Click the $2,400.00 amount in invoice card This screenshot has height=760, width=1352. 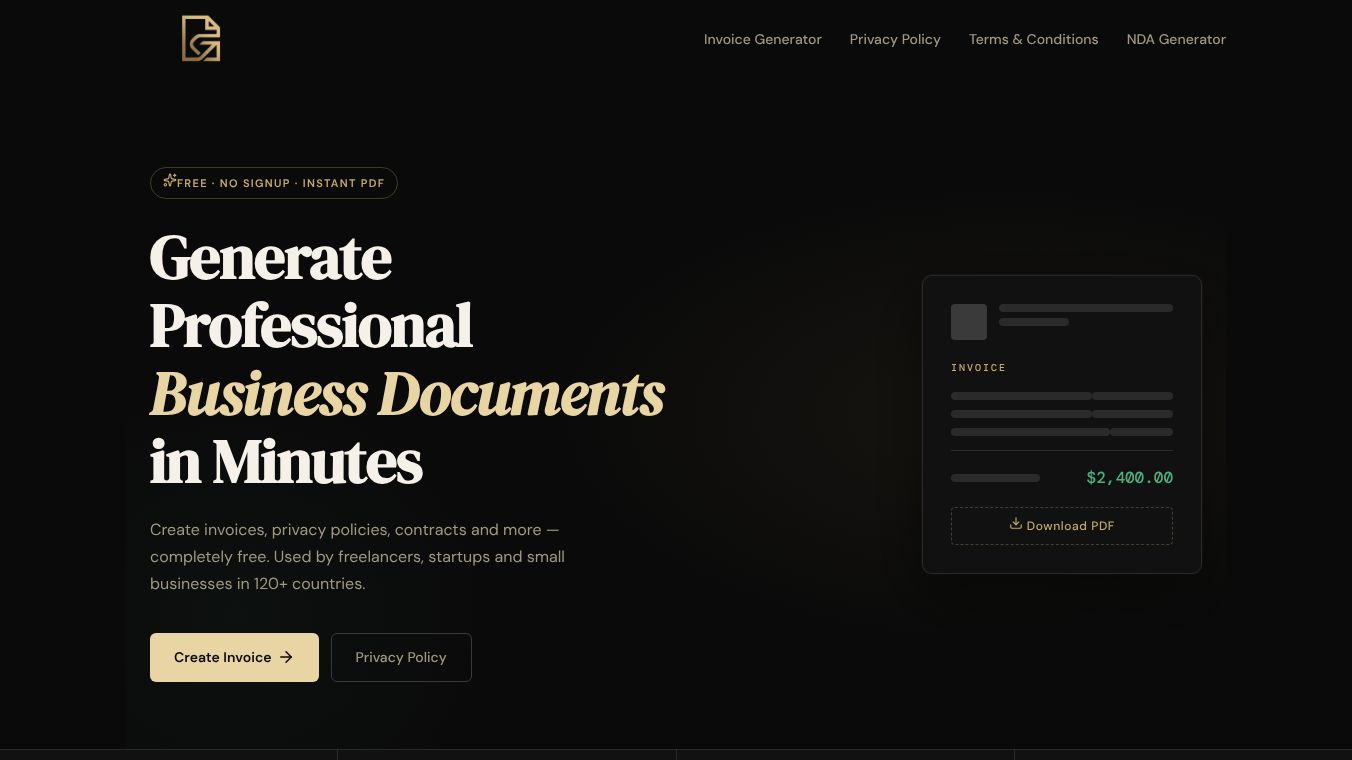1129,478
